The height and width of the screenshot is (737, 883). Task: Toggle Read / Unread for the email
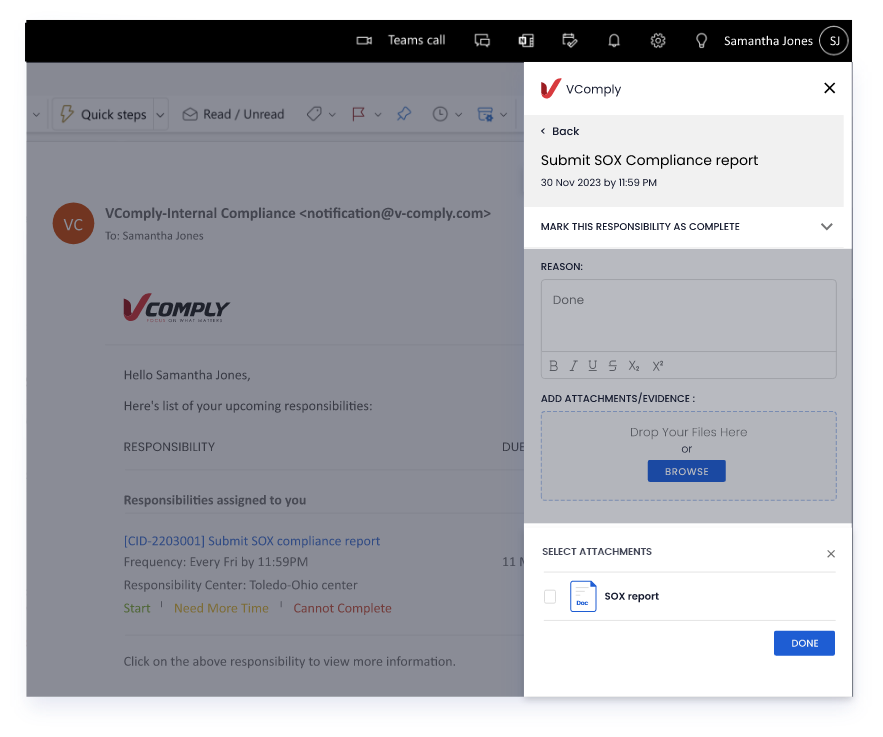[x=233, y=114]
